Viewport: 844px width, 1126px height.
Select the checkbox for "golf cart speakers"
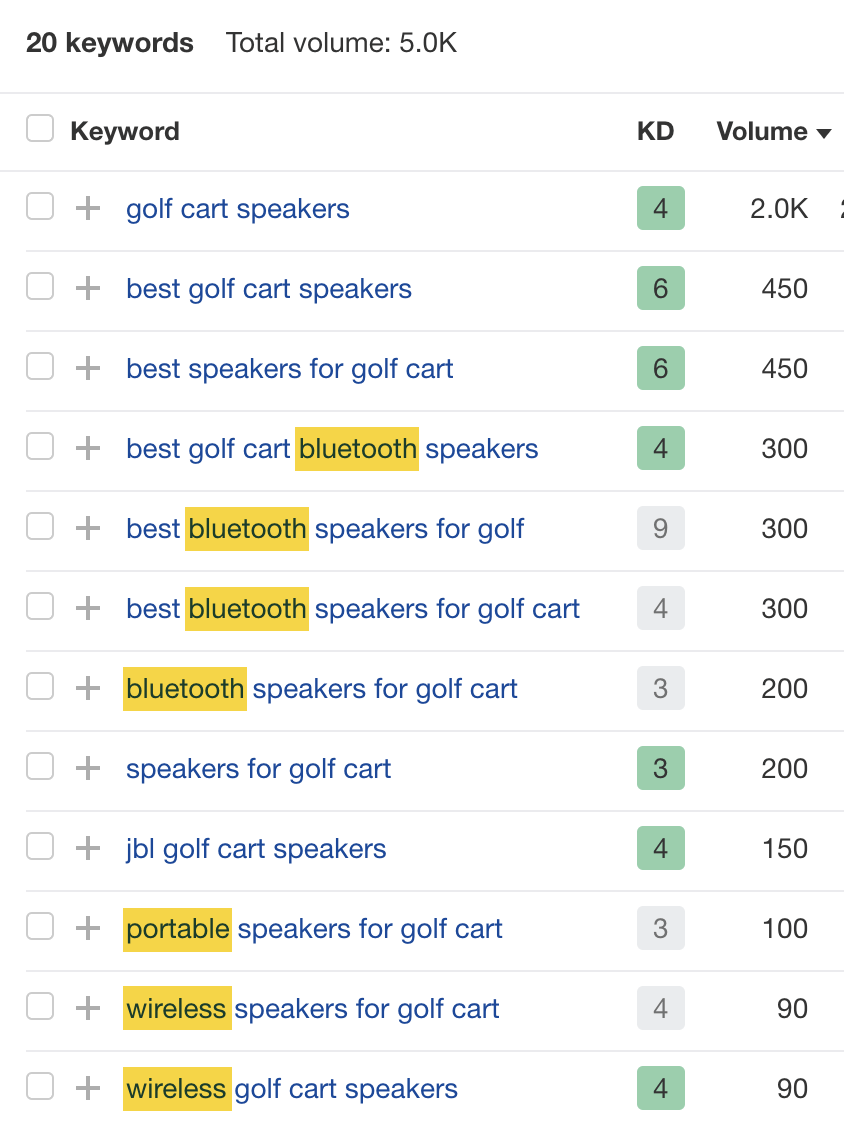click(x=40, y=208)
